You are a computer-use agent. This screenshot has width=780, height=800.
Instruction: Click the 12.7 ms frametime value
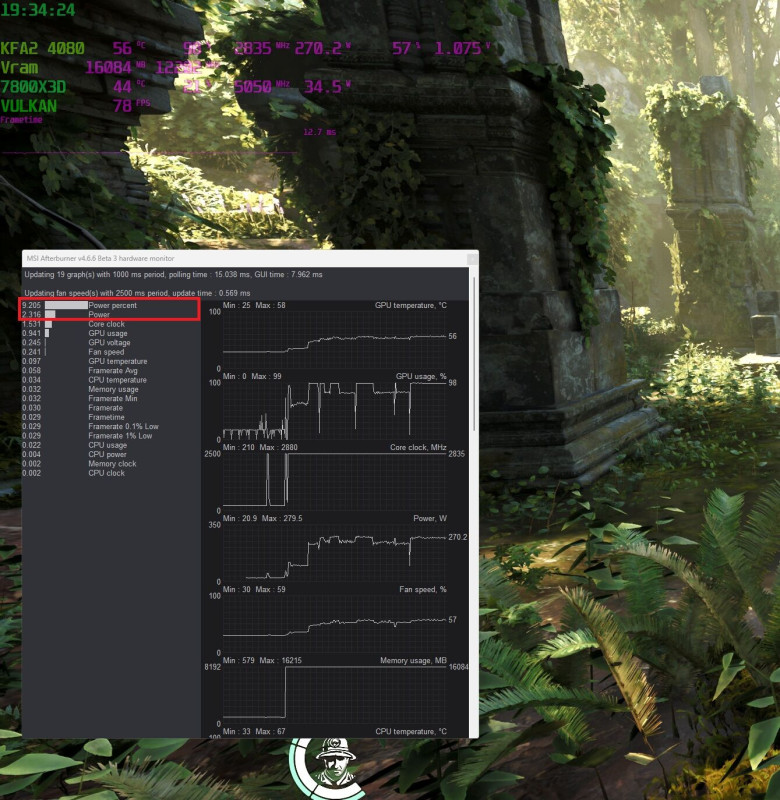point(319,132)
